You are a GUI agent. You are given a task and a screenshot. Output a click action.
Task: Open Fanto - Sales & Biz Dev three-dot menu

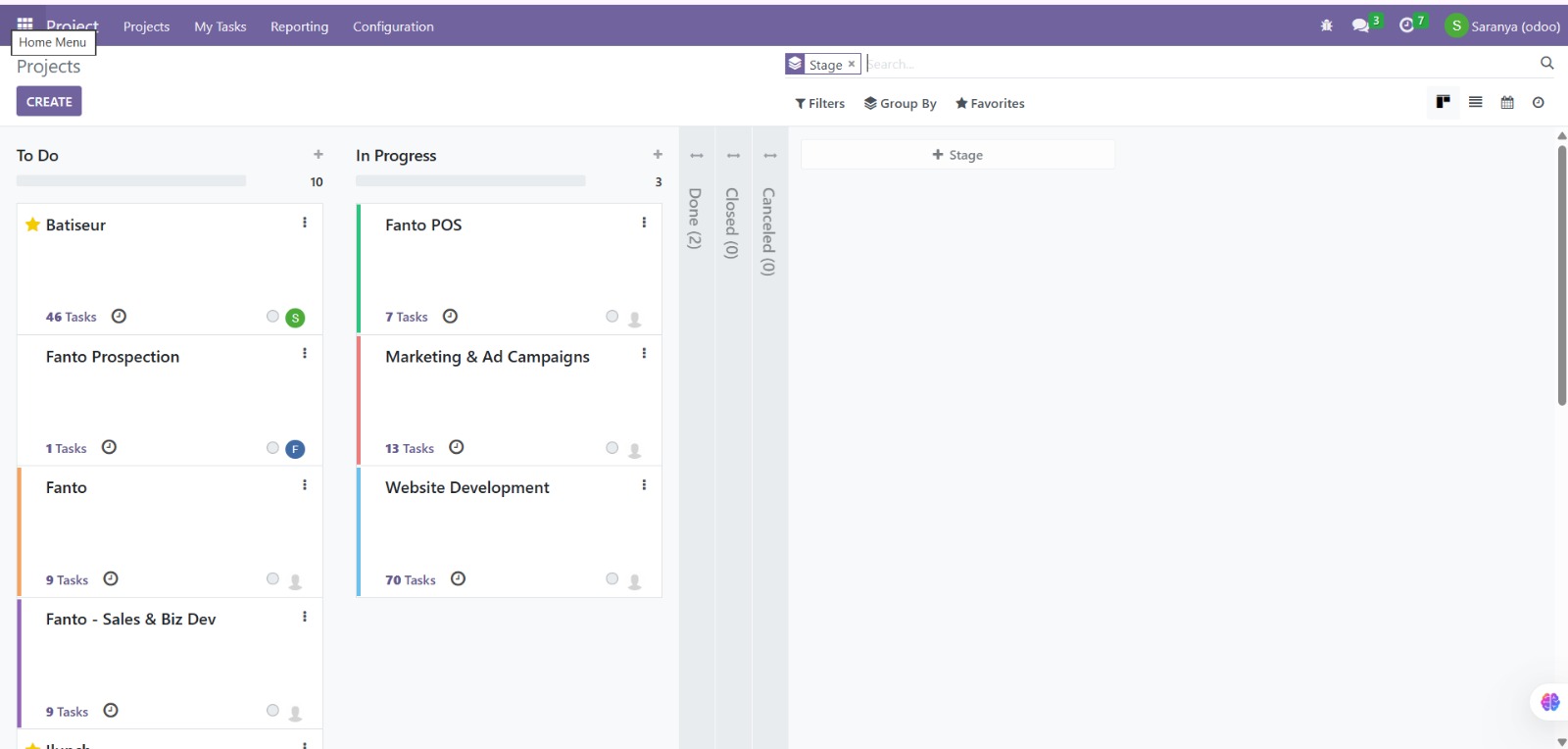click(305, 617)
